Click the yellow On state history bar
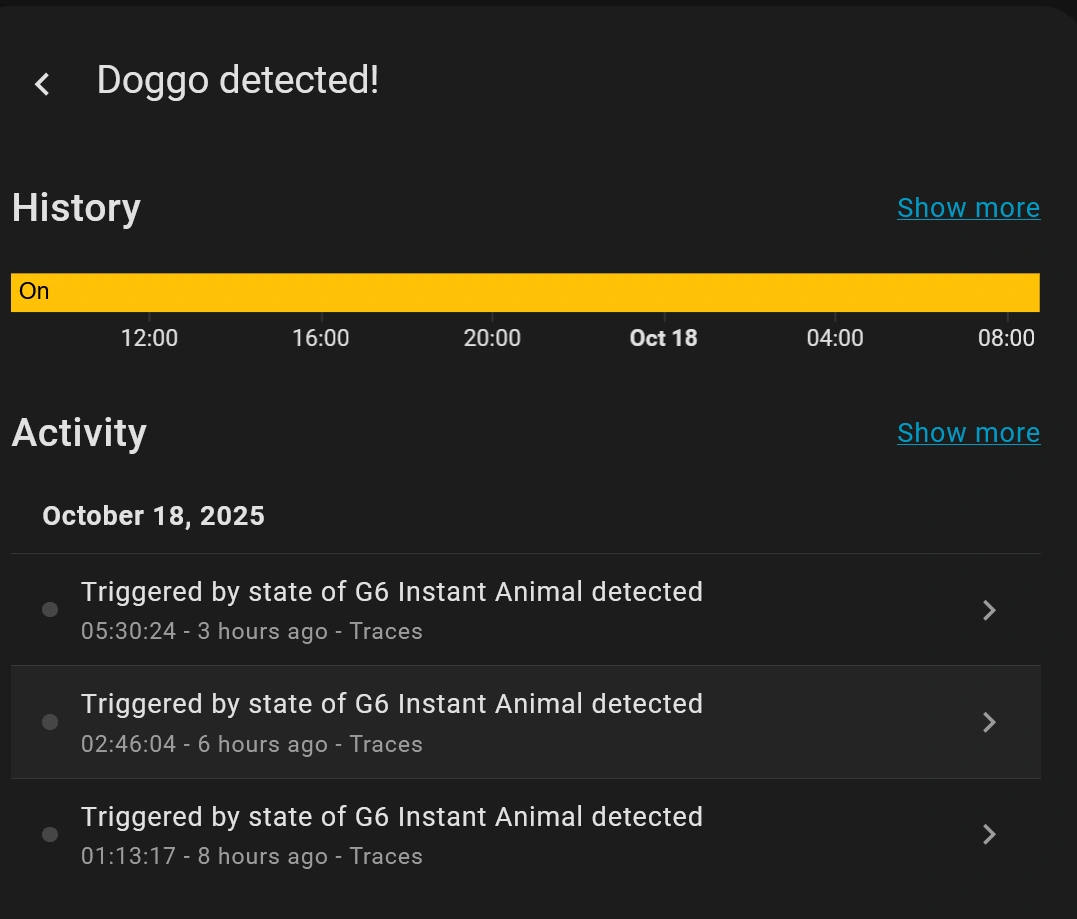The height and width of the screenshot is (919, 1077). tap(525, 292)
